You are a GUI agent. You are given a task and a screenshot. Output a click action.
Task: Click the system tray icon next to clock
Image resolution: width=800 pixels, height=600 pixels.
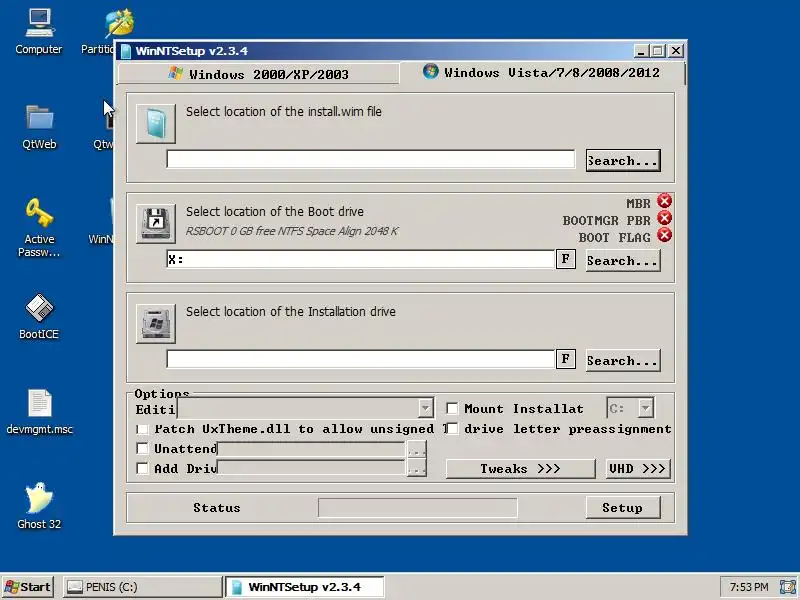coord(787,587)
